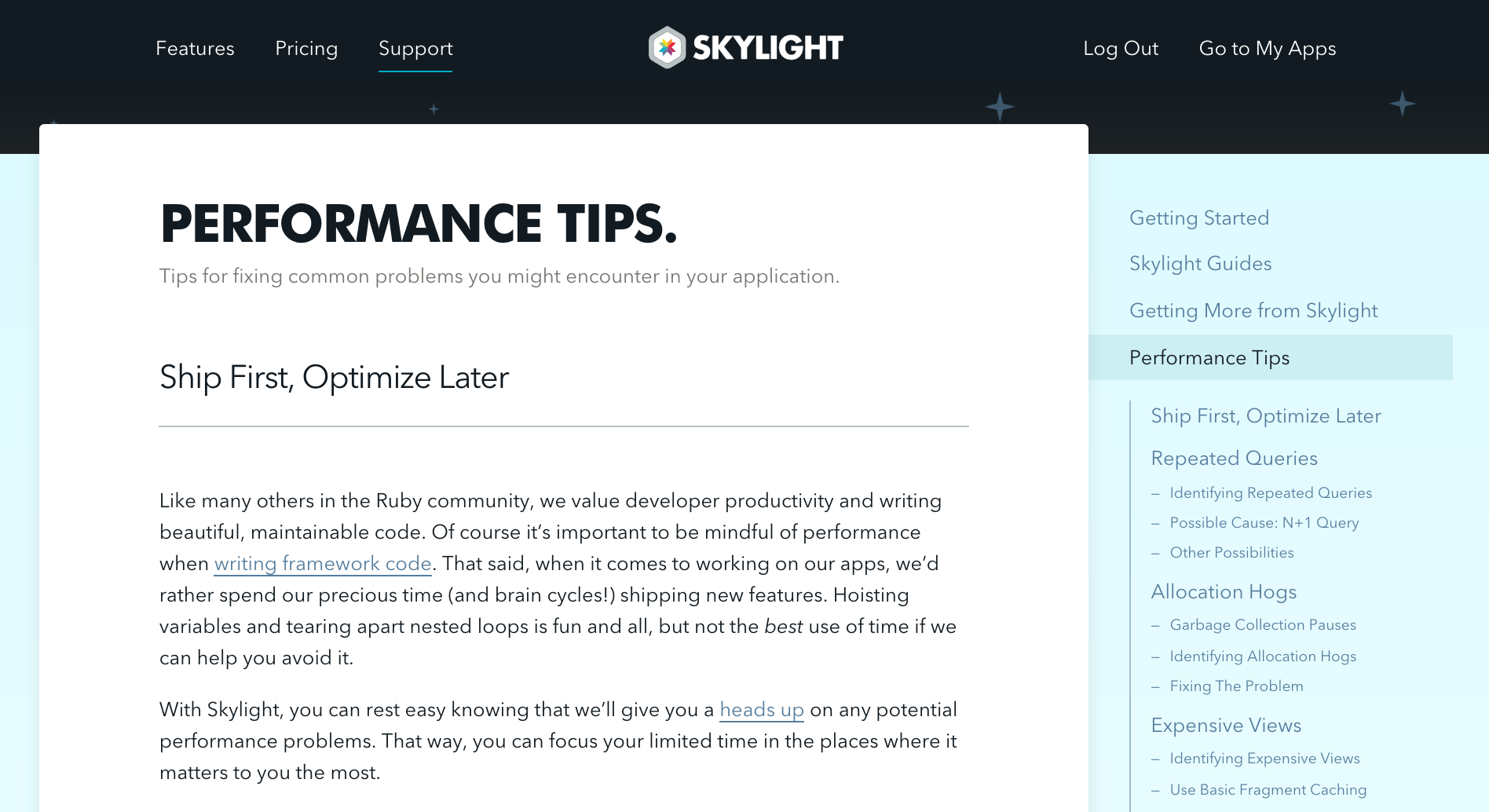Follow the heads up link
The image size is (1489, 812).
761,709
